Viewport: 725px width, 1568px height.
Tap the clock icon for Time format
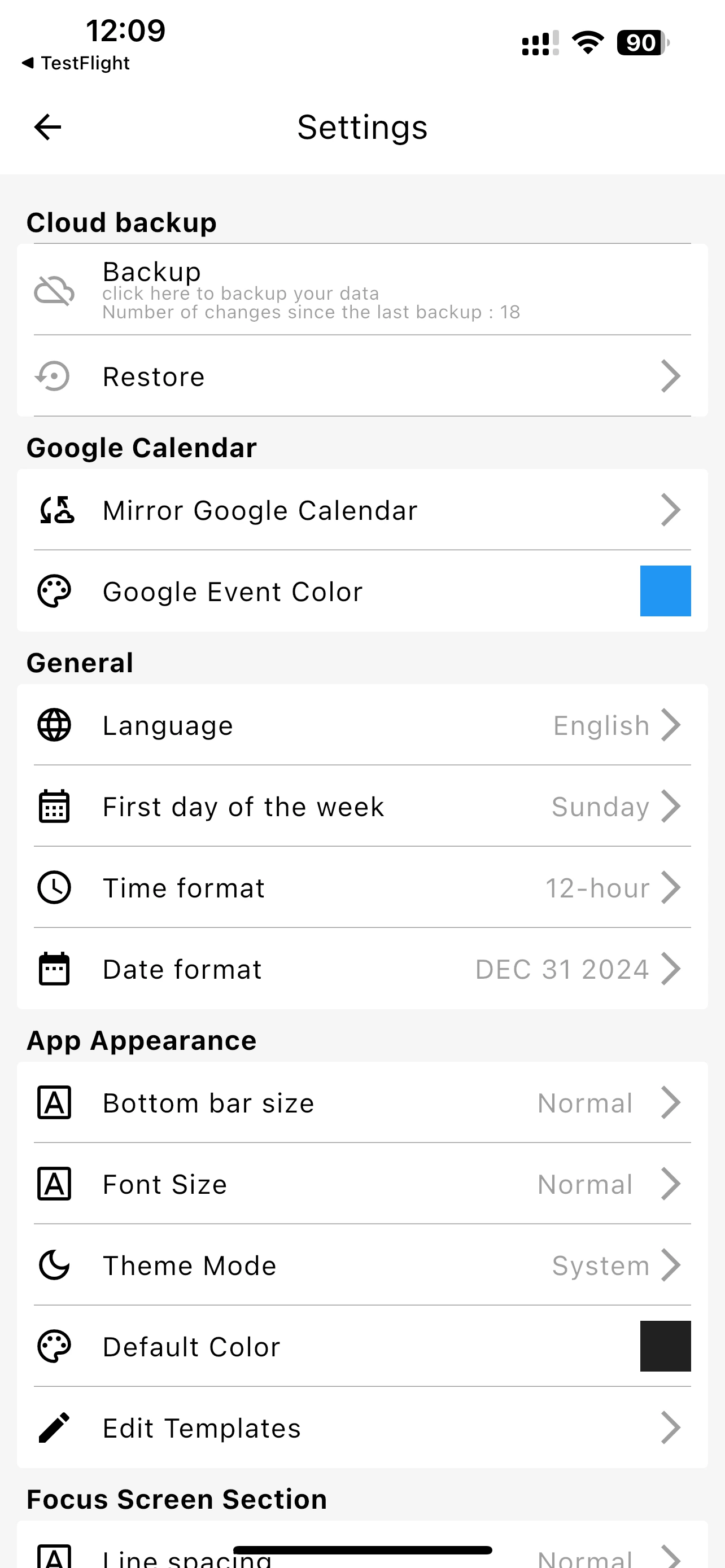[x=54, y=887]
